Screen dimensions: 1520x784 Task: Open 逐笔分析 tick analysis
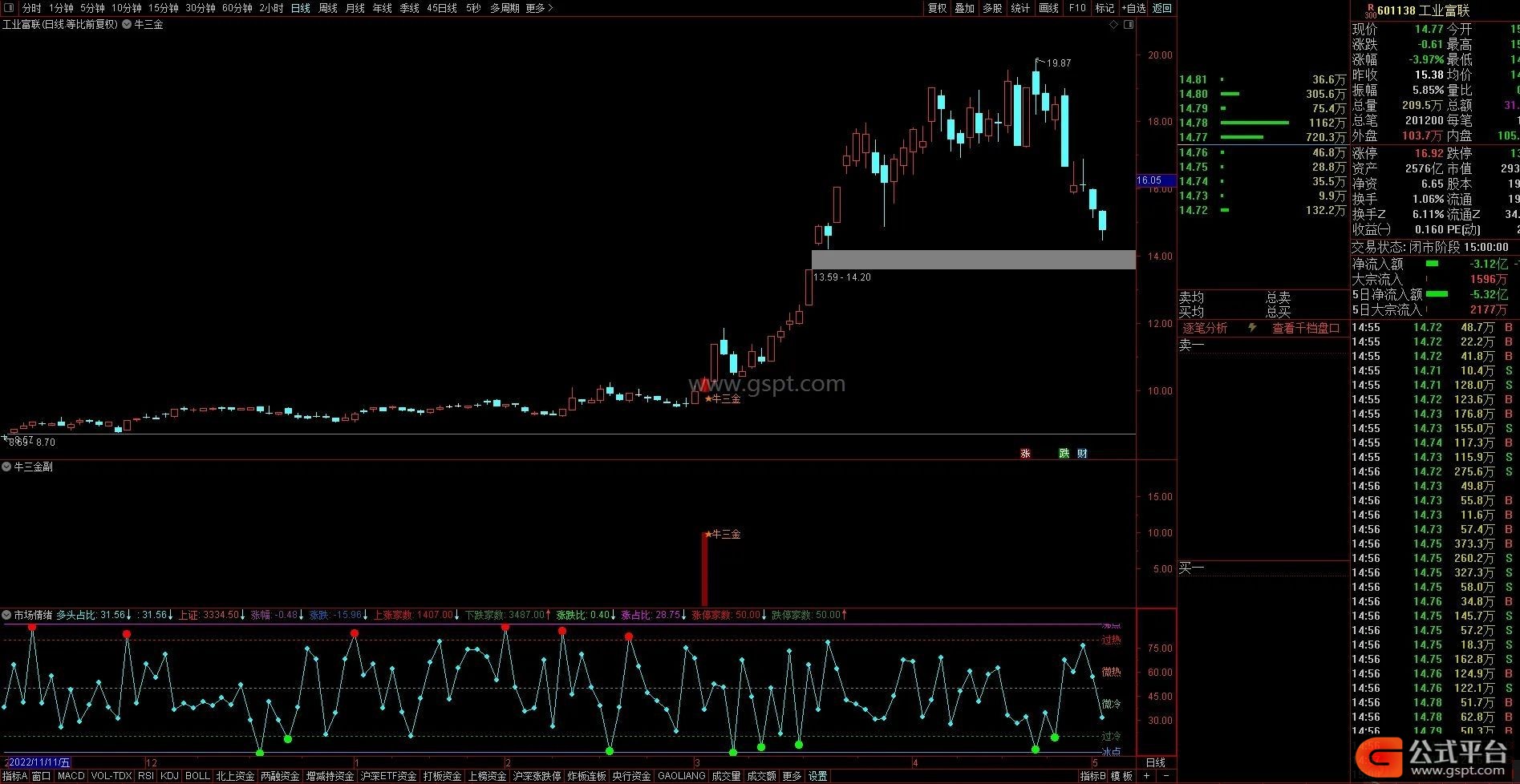tap(1205, 328)
